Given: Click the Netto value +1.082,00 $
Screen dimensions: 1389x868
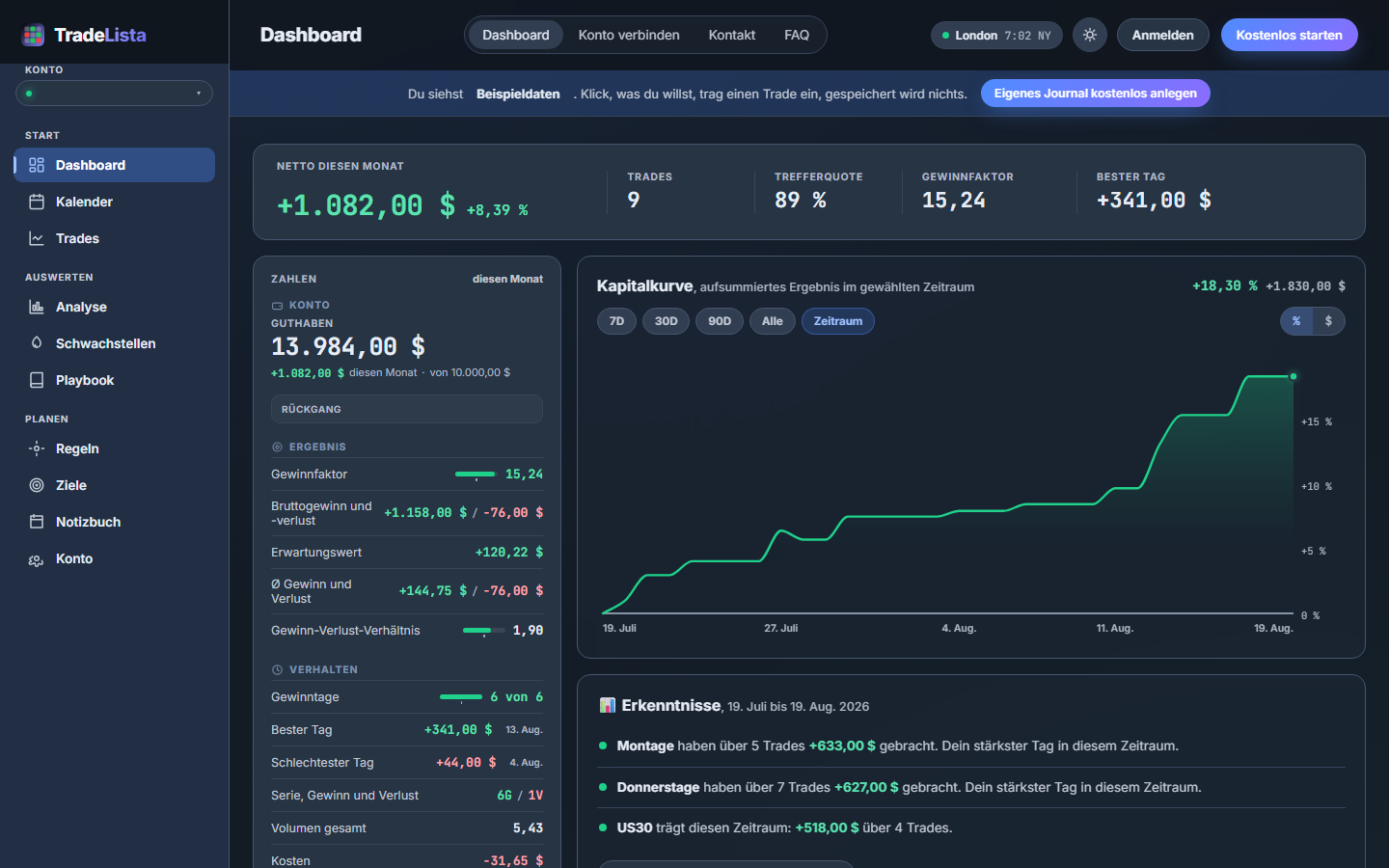Looking at the screenshot, I should pyautogui.click(x=366, y=205).
